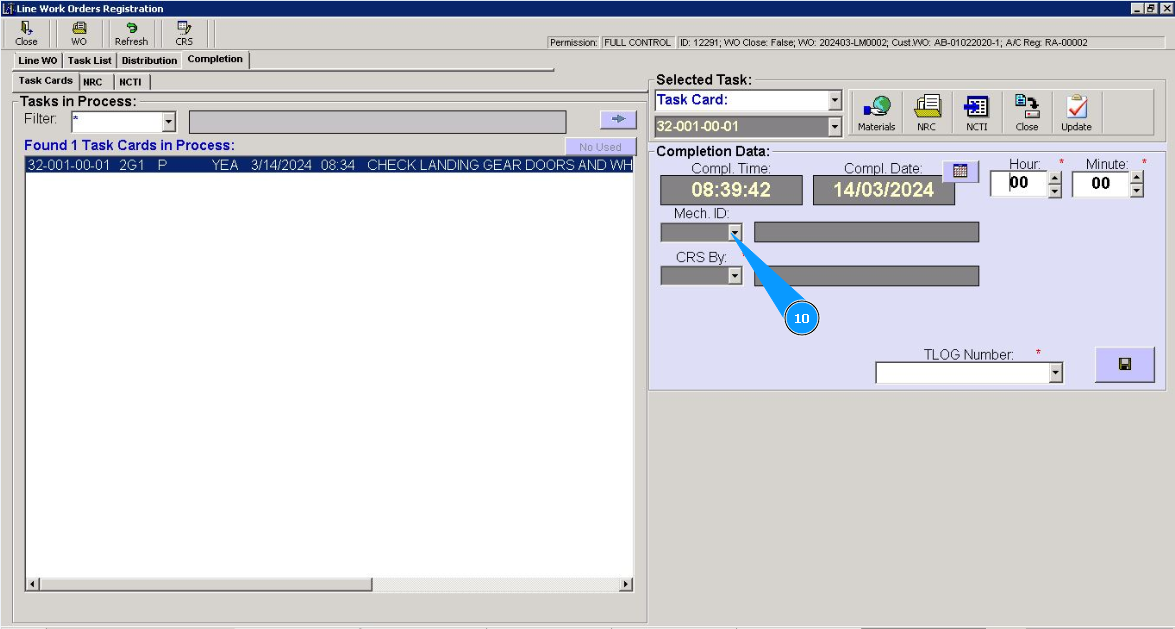Viewport: 1175px width, 629px height.
Task: Click the Hour input field
Action: (x=1019, y=184)
